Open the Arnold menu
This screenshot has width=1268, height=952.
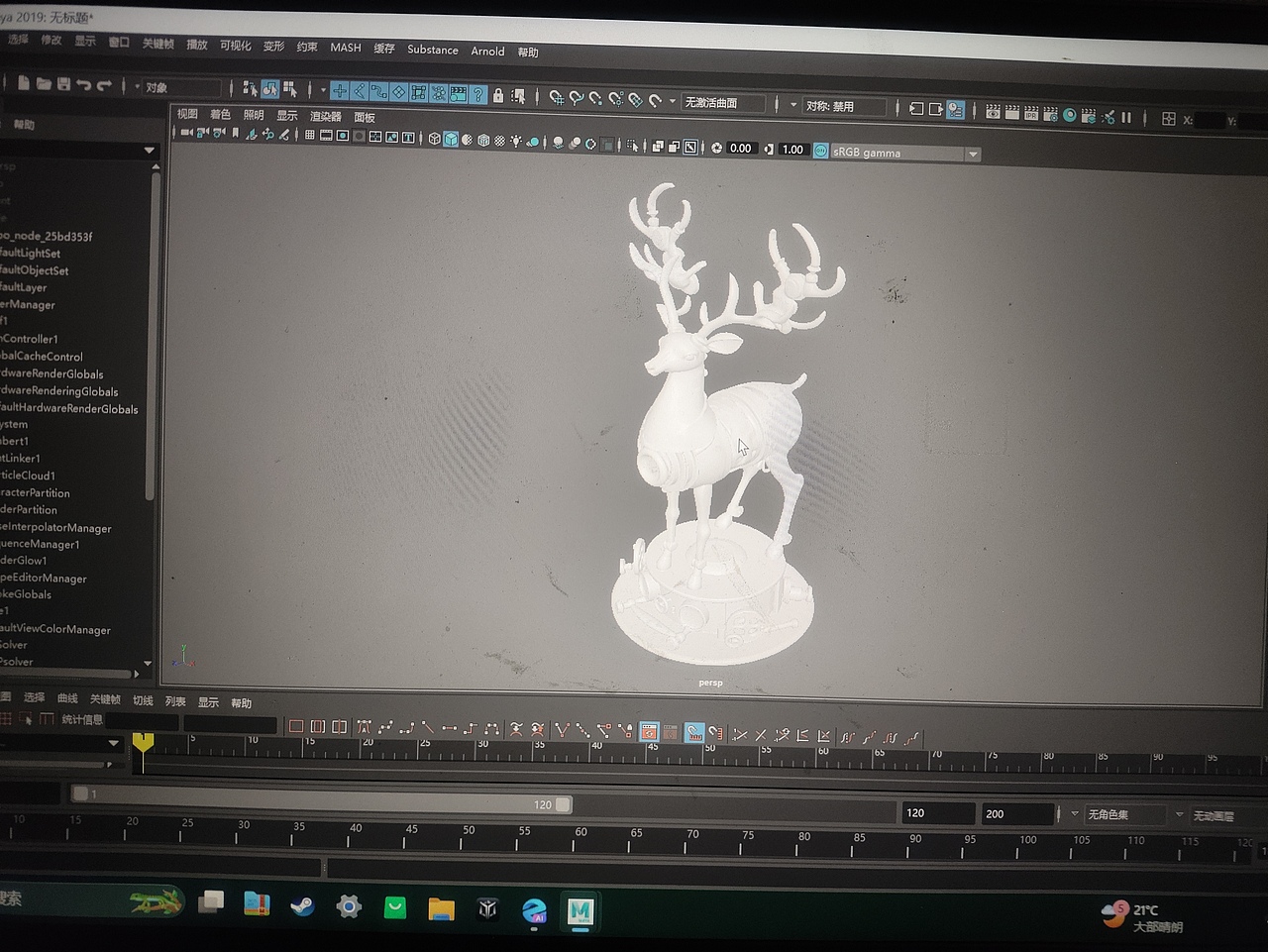coord(487,51)
